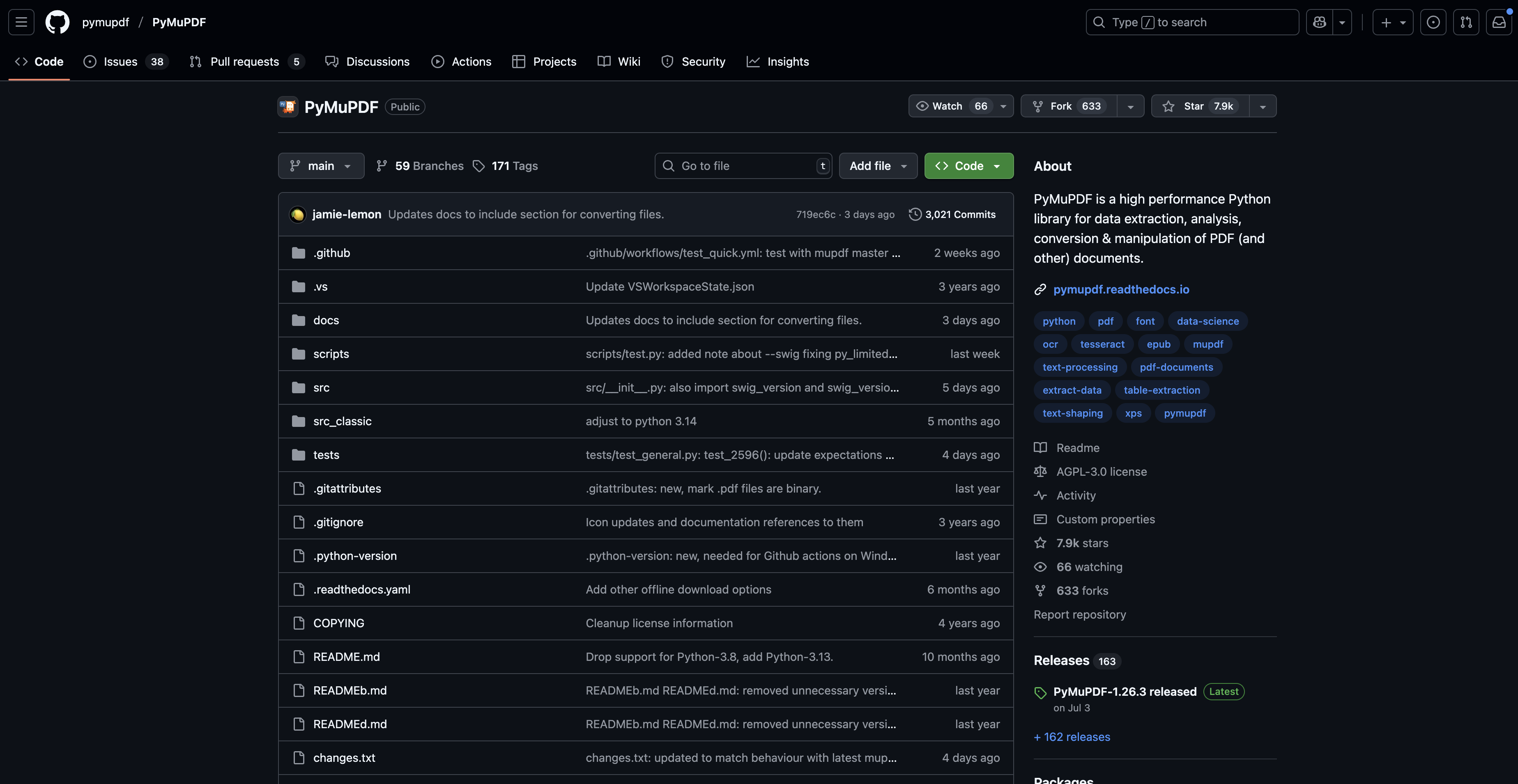Open the Security tab
Viewport: 1518px width, 784px height.
(693, 61)
